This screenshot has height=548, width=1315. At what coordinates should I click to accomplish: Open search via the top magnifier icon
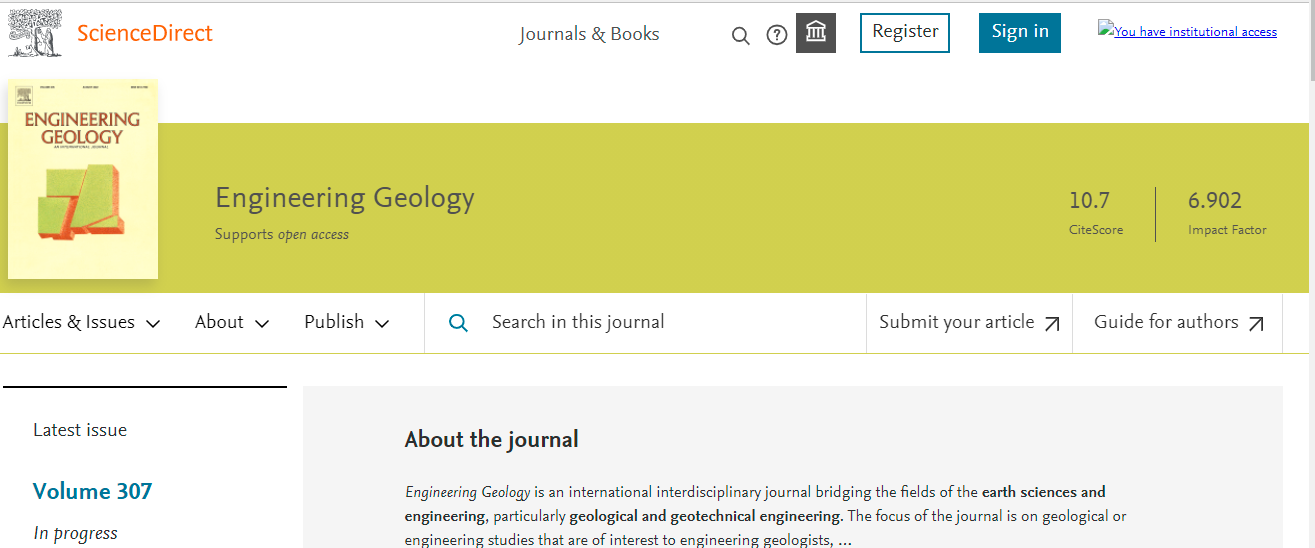(x=740, y=36)
